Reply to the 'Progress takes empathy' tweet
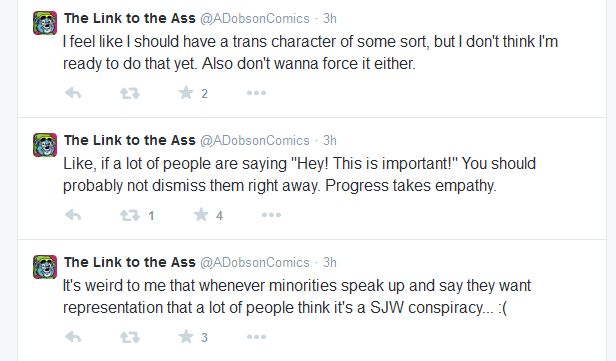 (x=73, y=215)
